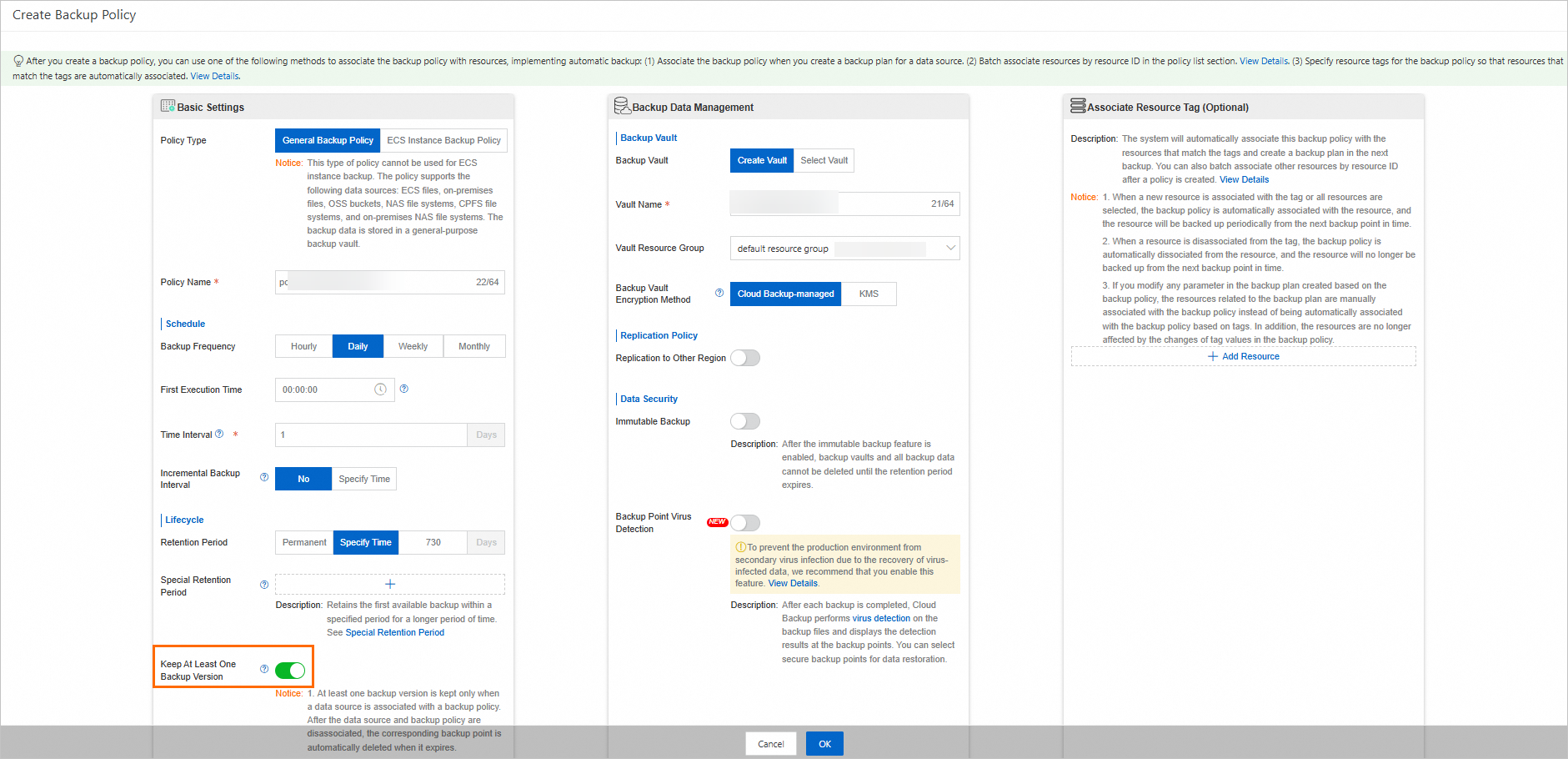Click OK to create the backup policy

click(824, 744)
